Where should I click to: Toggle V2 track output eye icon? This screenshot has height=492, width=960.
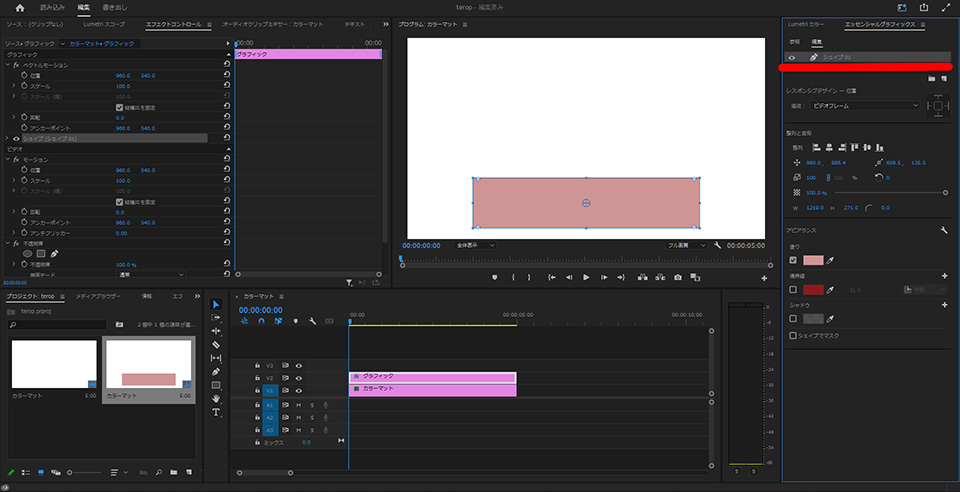click(x=298, y=378)
